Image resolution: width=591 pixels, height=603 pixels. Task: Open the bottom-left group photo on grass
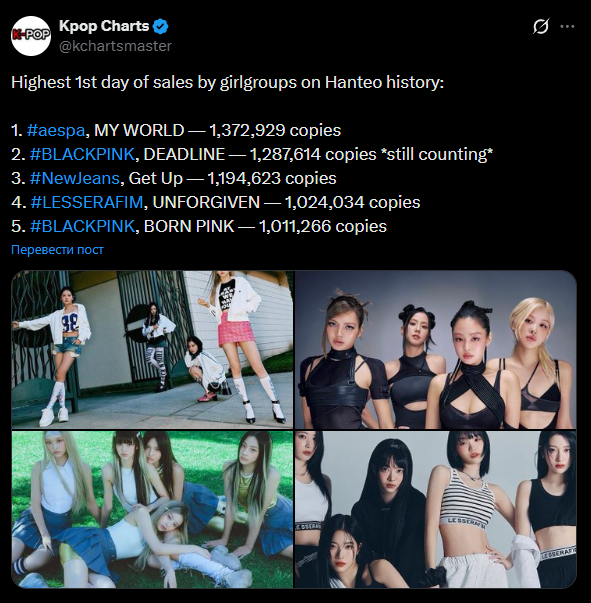(x=152, y=509)
